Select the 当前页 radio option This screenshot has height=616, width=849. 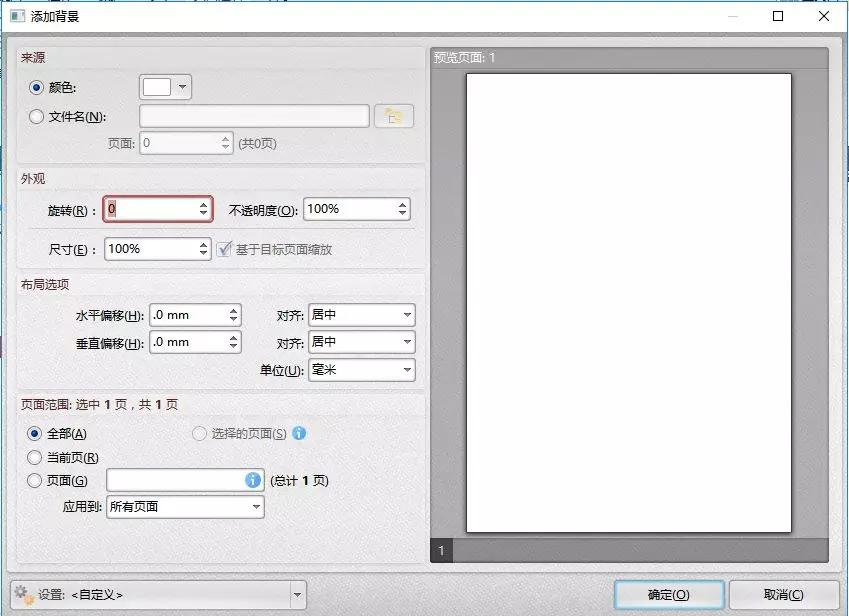pyautogui.click(x=34, y=457)
